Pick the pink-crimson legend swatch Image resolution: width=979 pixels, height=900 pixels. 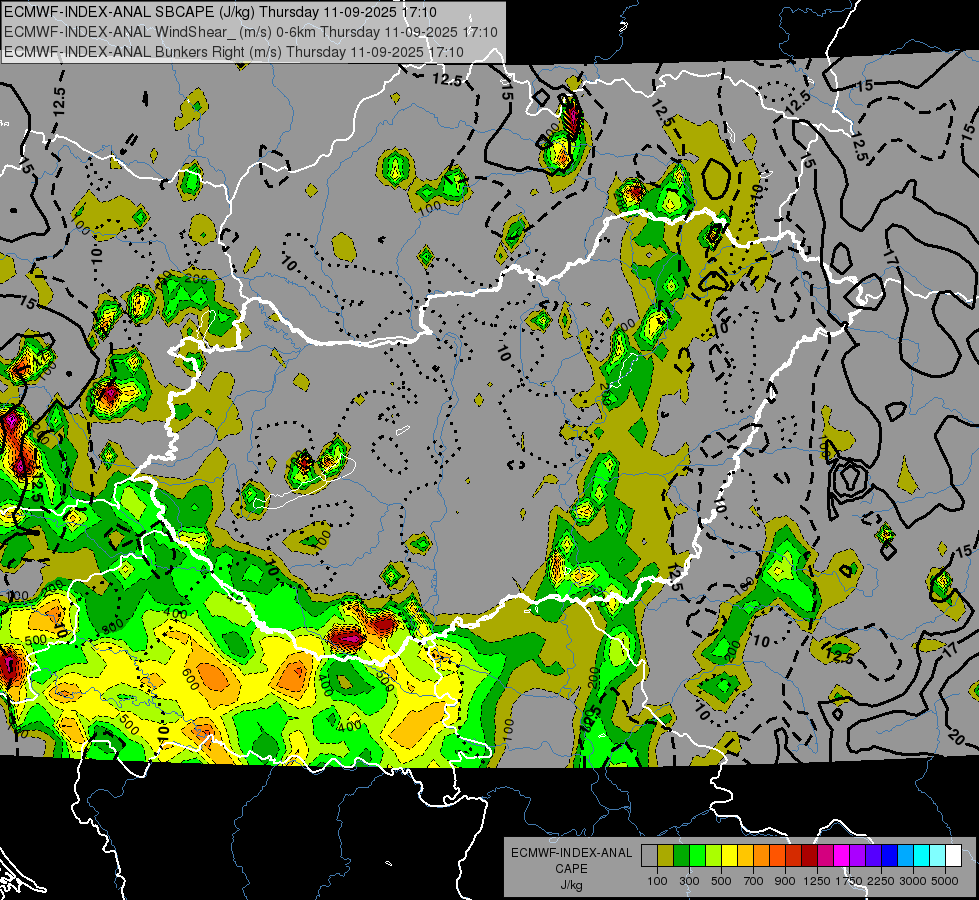825,855
